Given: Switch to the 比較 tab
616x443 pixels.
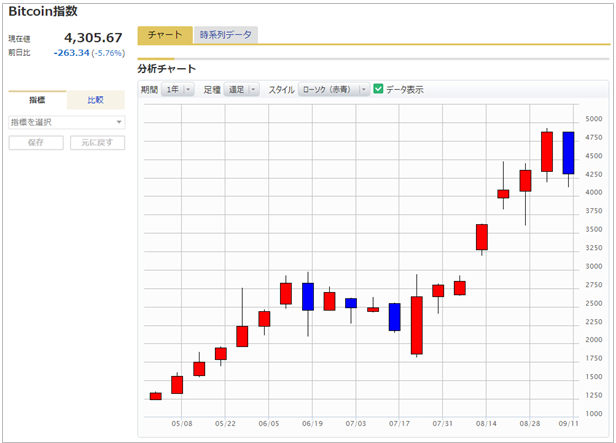Looking at the screenshot, I should pos(95,100).
